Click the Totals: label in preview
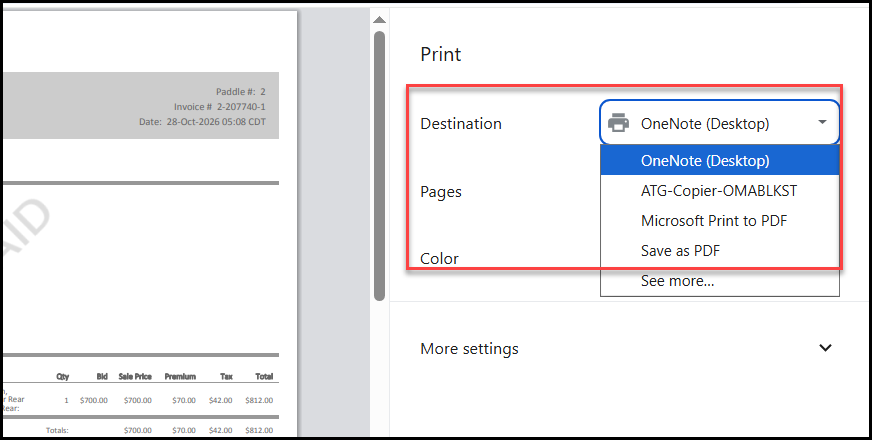The image size is (872, 440). coord(57,430)
